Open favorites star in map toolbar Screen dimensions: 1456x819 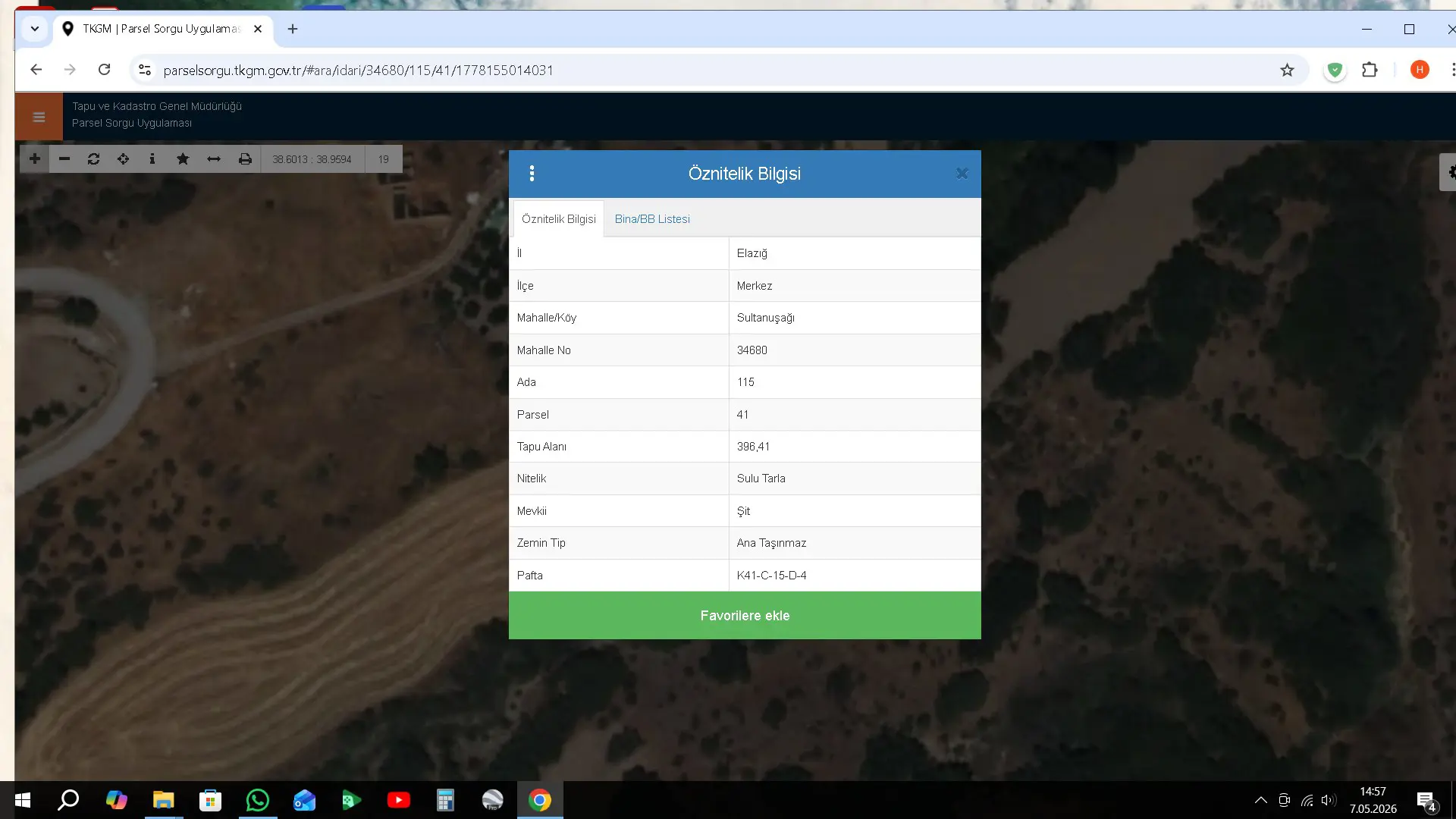[183, 158]
